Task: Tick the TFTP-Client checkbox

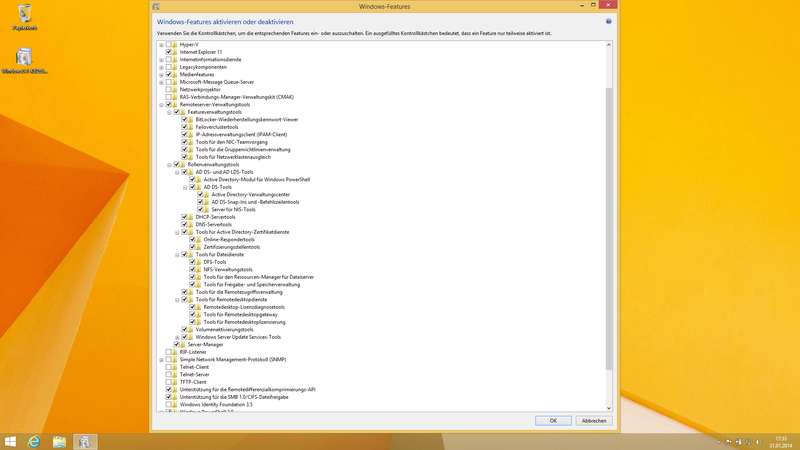Action: 168,382
